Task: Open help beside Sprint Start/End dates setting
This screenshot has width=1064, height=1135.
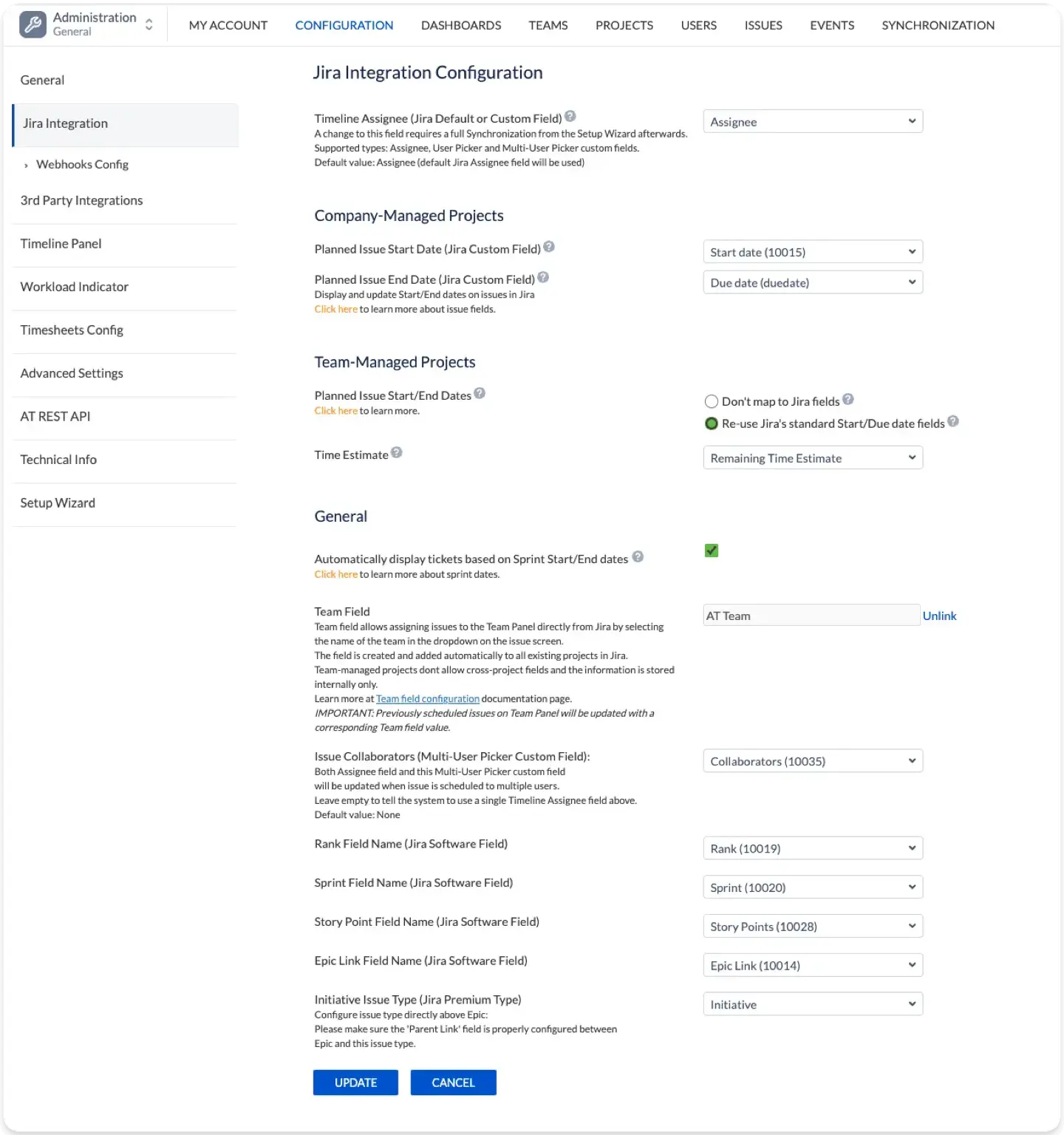Action: pos(638,556)
